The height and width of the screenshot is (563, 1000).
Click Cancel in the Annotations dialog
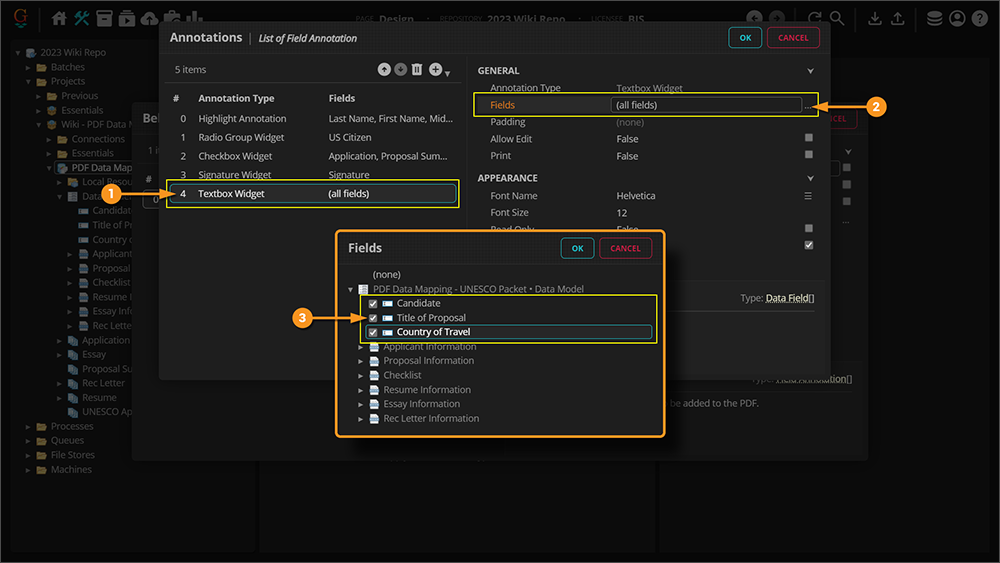point(793,38)
